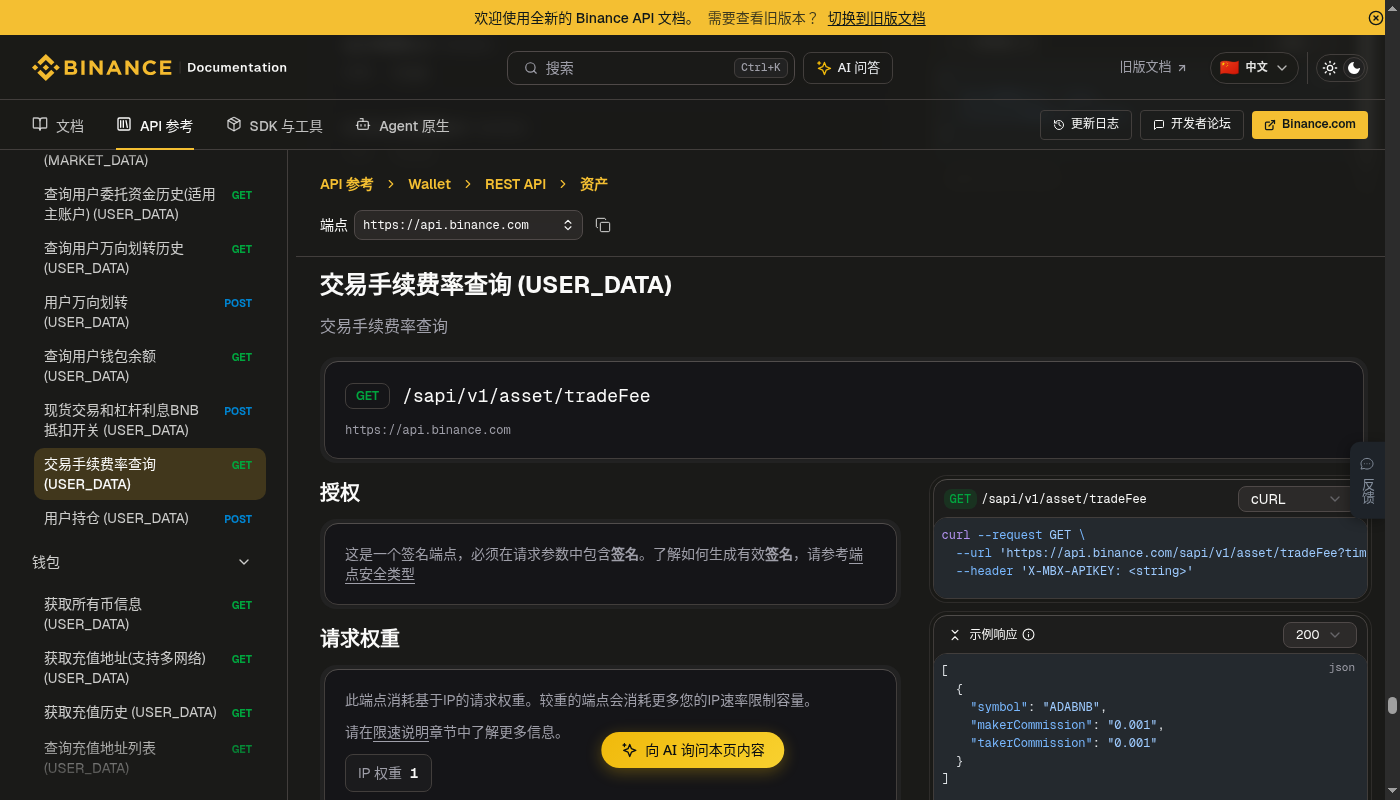Click the IP 权重 1 badge
Viewport: 1400px width, 800px height.
coord(388,773)
